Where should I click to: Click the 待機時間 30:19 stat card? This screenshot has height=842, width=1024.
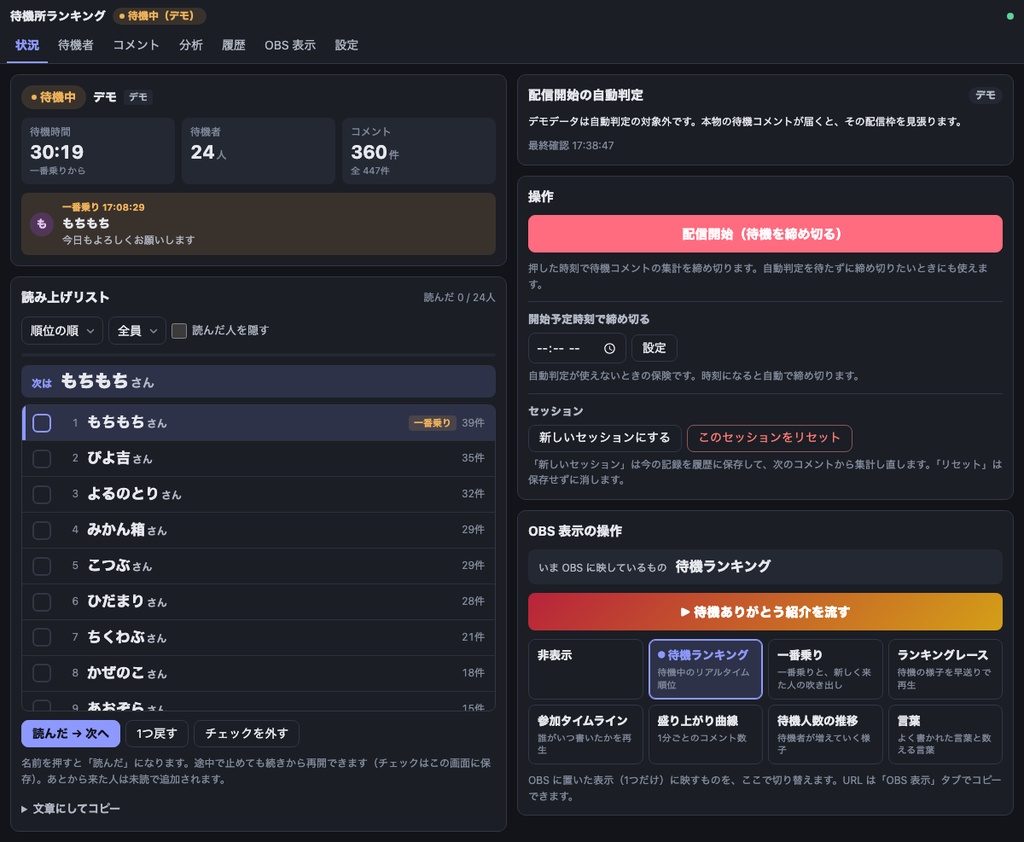coord(98,151)
